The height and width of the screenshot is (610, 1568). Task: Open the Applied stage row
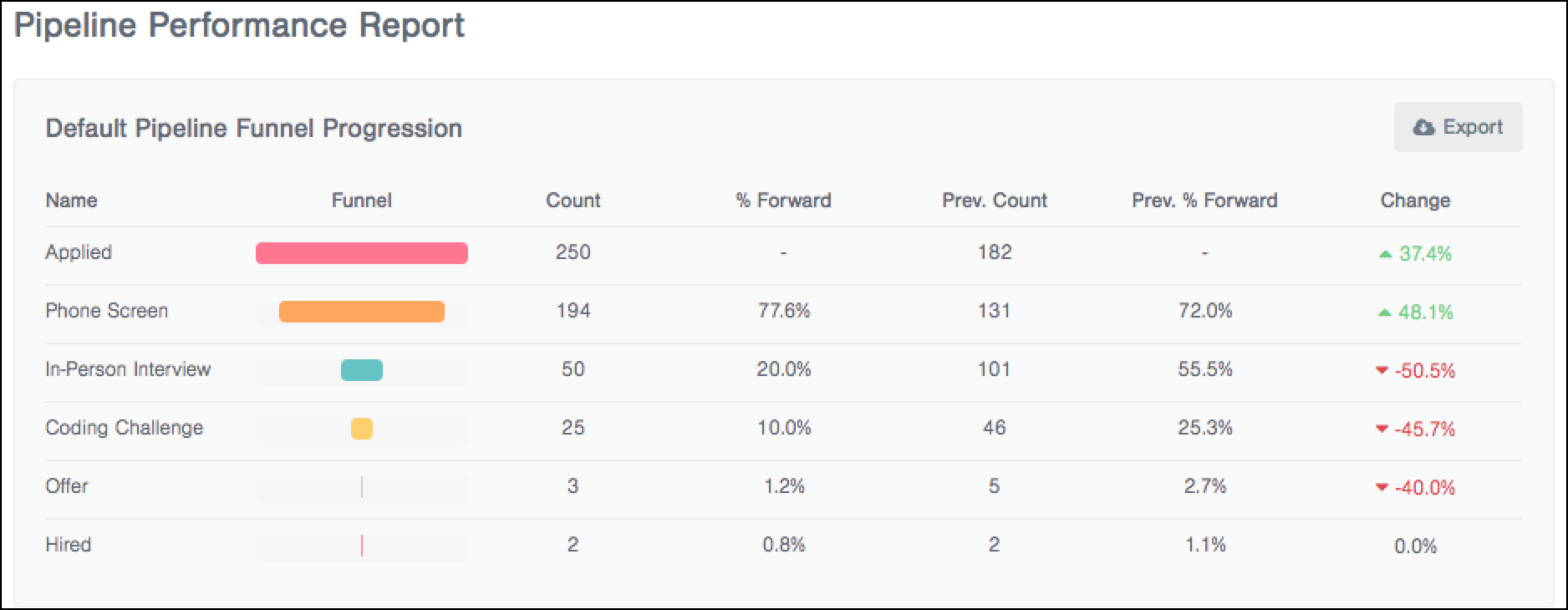pos(783,253)
